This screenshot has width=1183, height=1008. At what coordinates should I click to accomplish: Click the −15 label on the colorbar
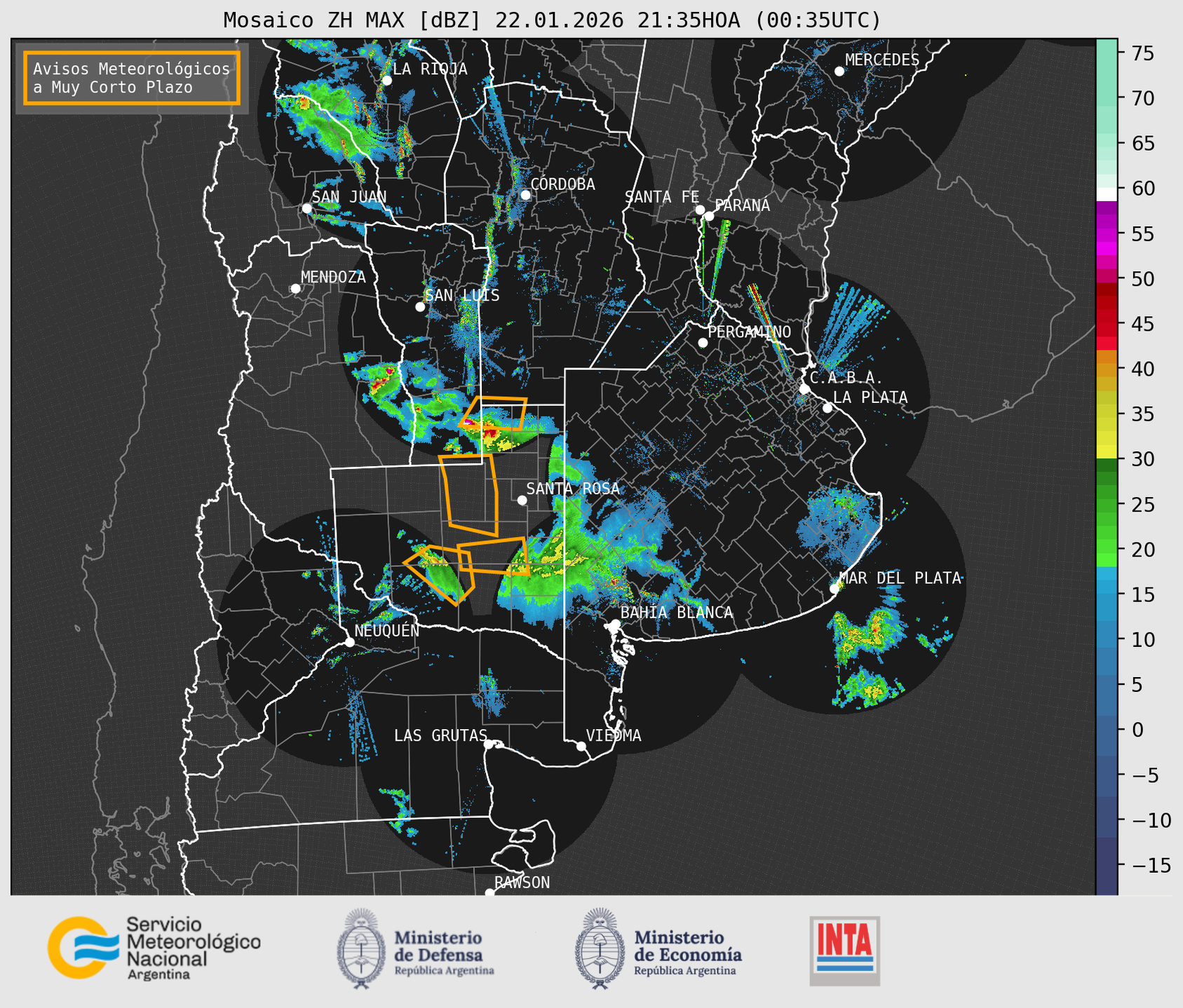(1151, 865)
